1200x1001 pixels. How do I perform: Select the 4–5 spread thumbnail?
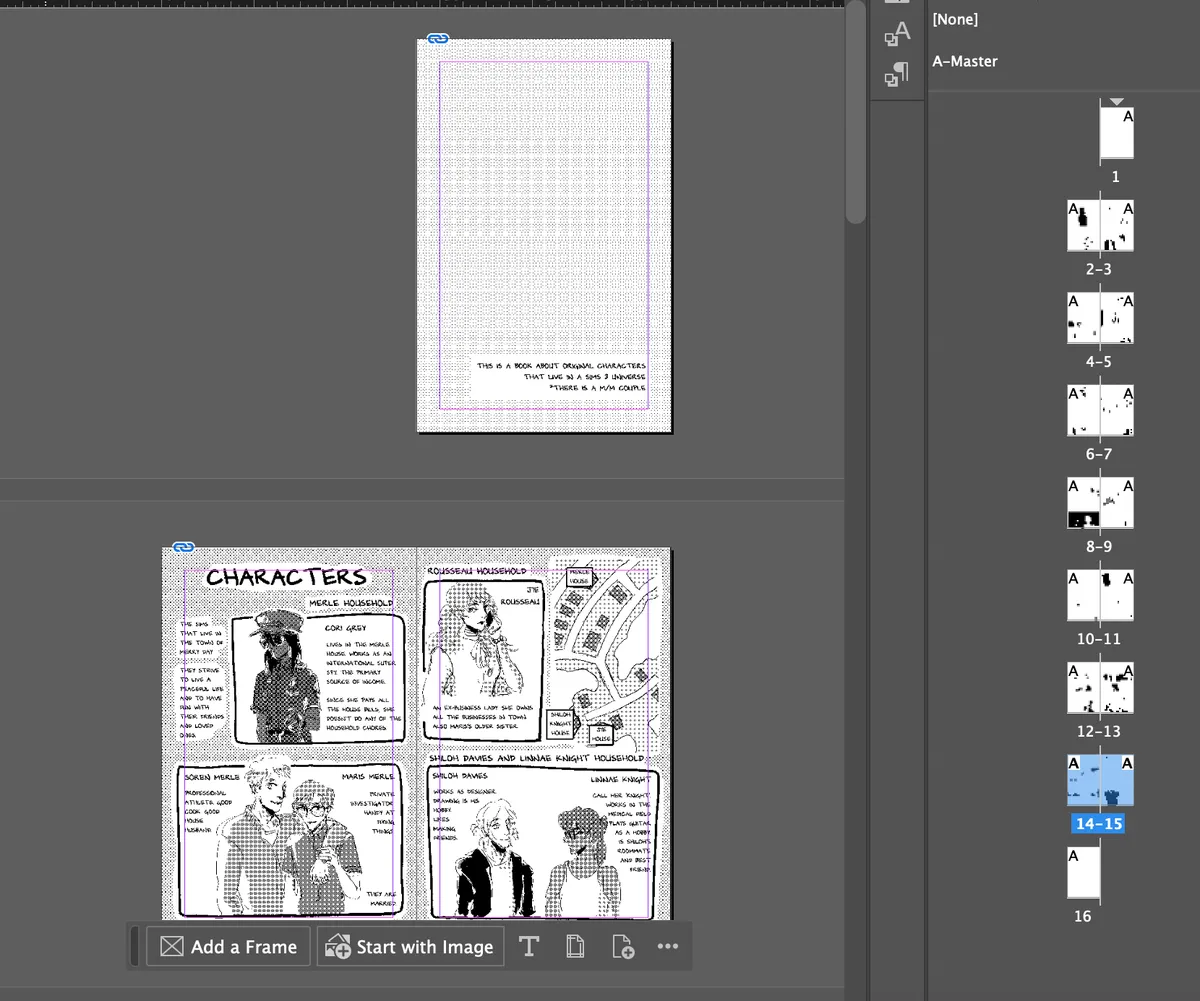(1100, 317)
